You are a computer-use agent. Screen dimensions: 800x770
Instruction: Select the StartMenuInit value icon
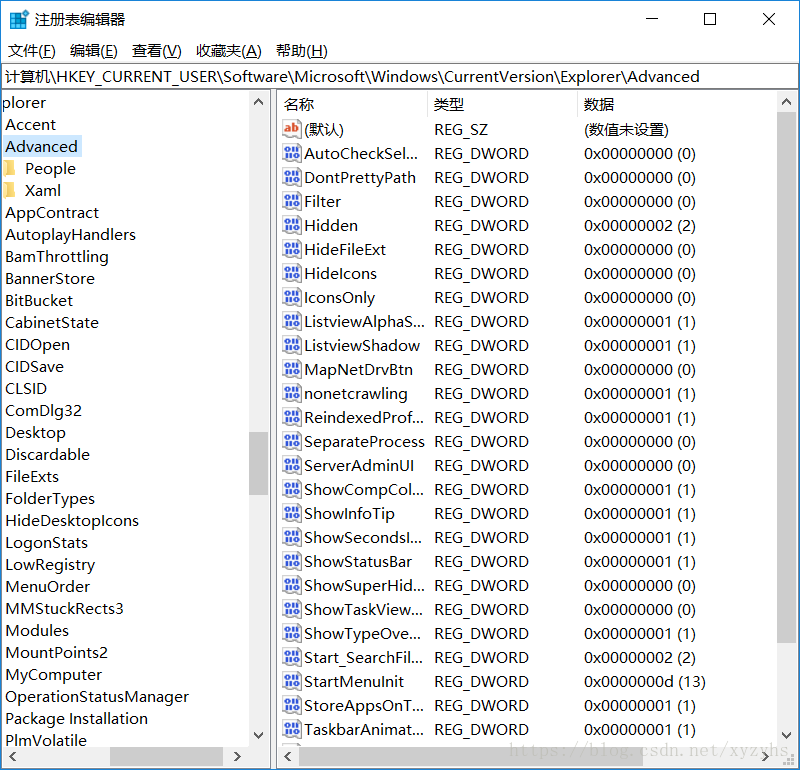pyautogui.click(x=291, y=681)
